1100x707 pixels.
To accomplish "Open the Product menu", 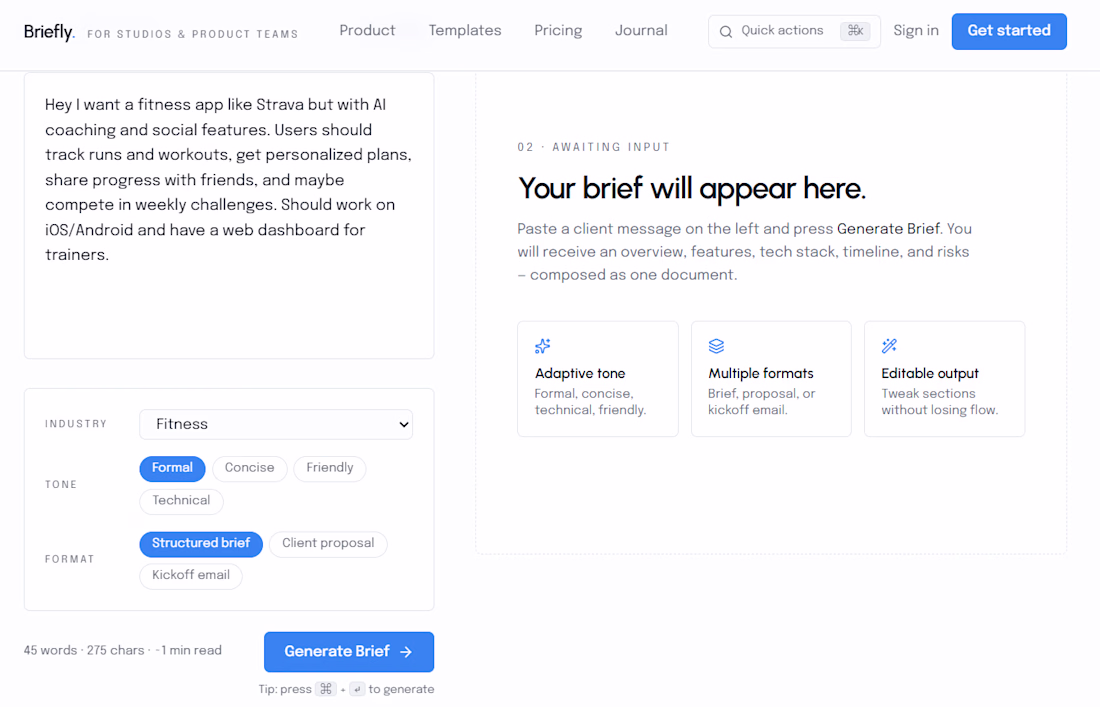I will [x=367, y=31].
